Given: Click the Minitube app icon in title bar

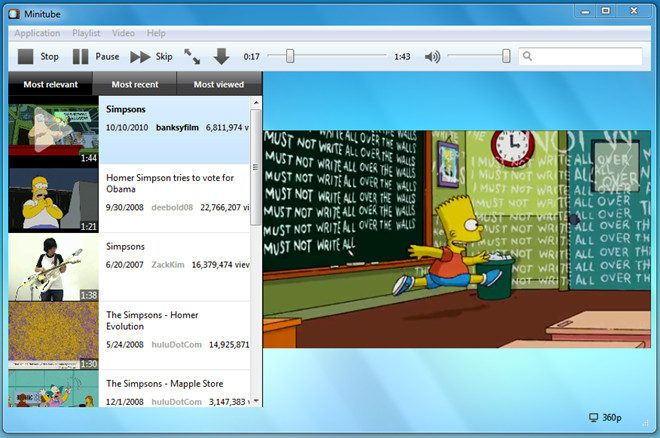Looking at the screenshot, I should [x=14, y=14].
